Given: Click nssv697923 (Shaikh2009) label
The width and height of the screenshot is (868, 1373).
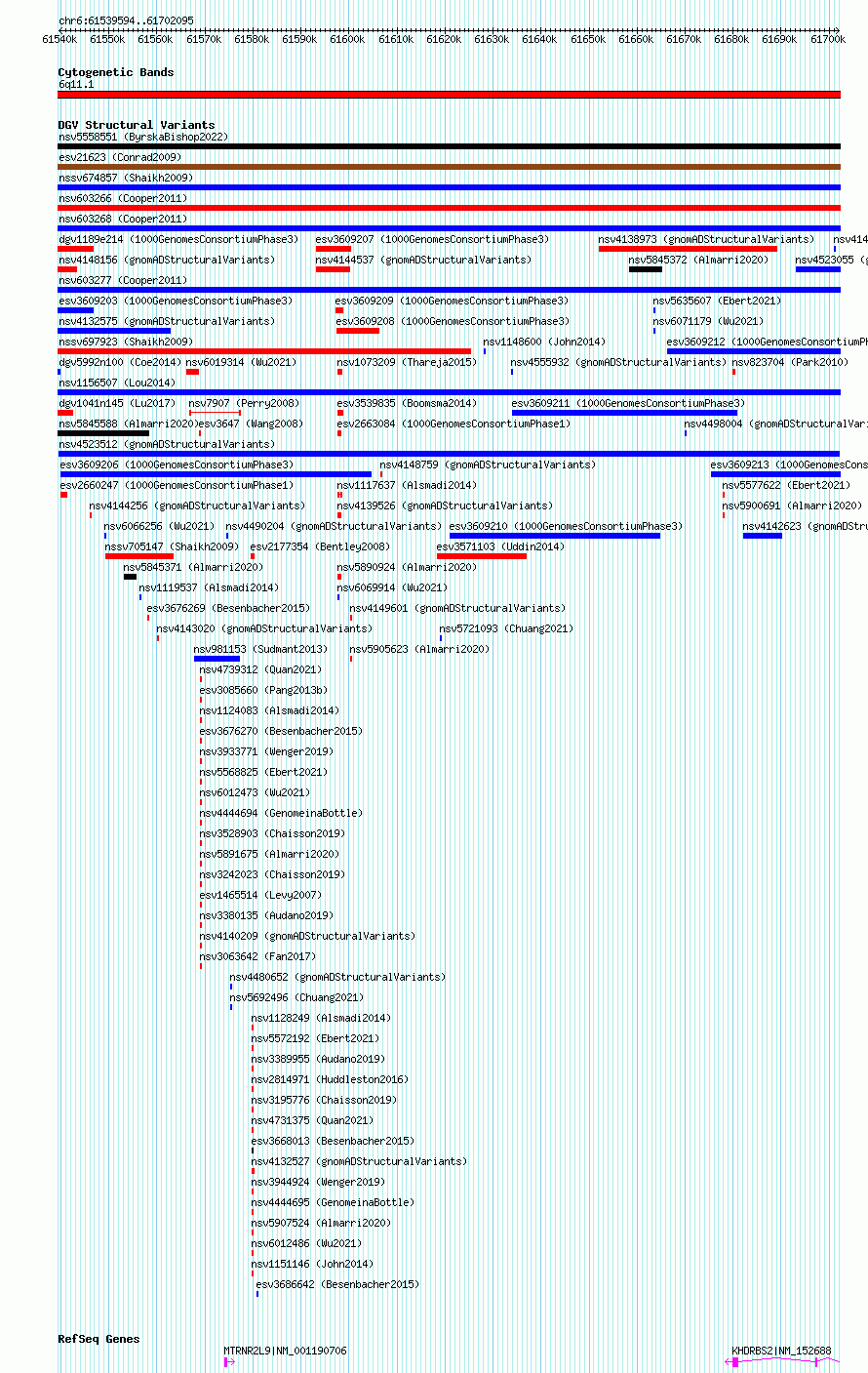Looking at the screenshot, I should tap(126, 342).
